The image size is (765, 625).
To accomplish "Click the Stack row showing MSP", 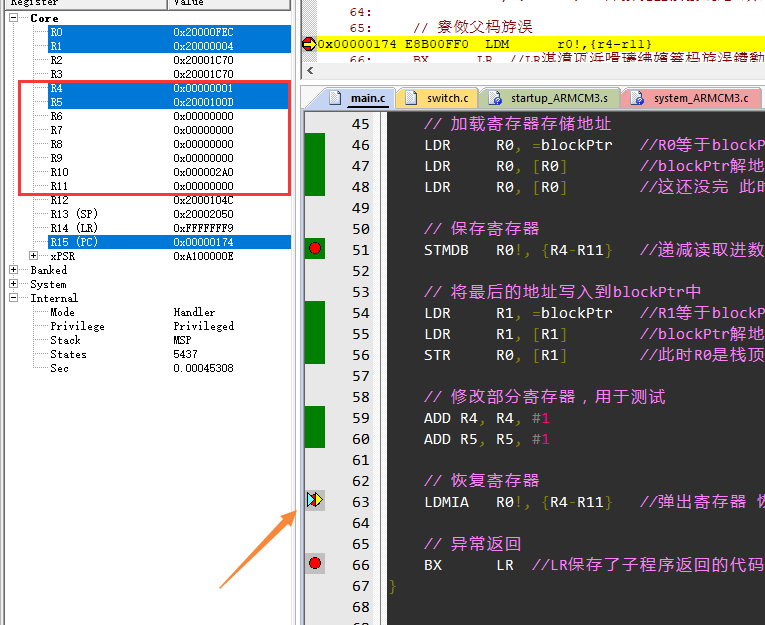I will click(169, 340).
